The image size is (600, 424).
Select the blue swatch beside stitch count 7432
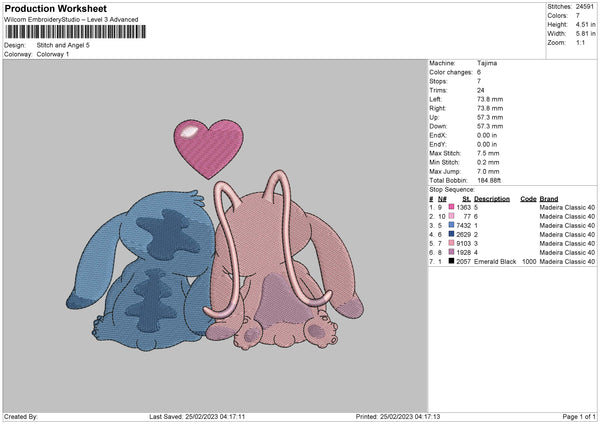point(451,225)
